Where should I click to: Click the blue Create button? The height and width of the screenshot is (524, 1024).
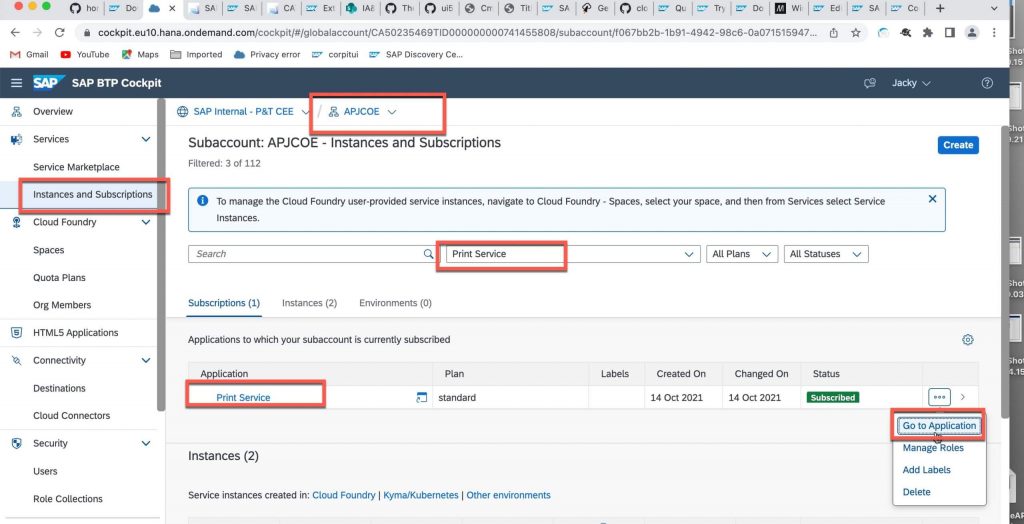coord(958,145)
